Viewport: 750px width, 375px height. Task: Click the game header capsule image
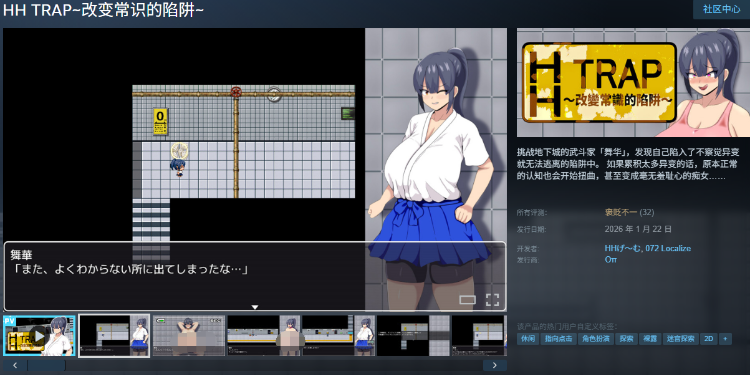point(633,82)
